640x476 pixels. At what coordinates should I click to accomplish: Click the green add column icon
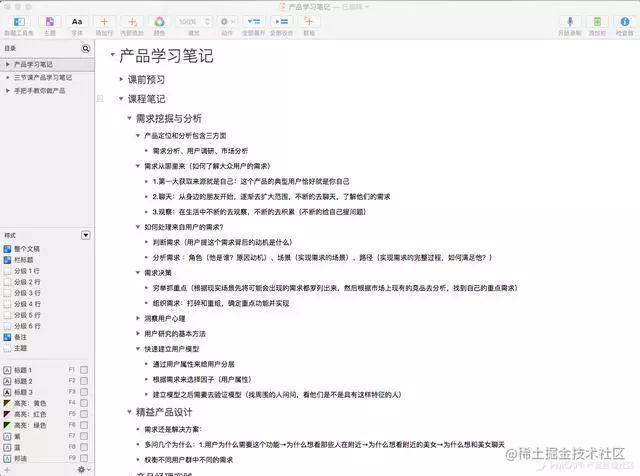tap(597, 22)
